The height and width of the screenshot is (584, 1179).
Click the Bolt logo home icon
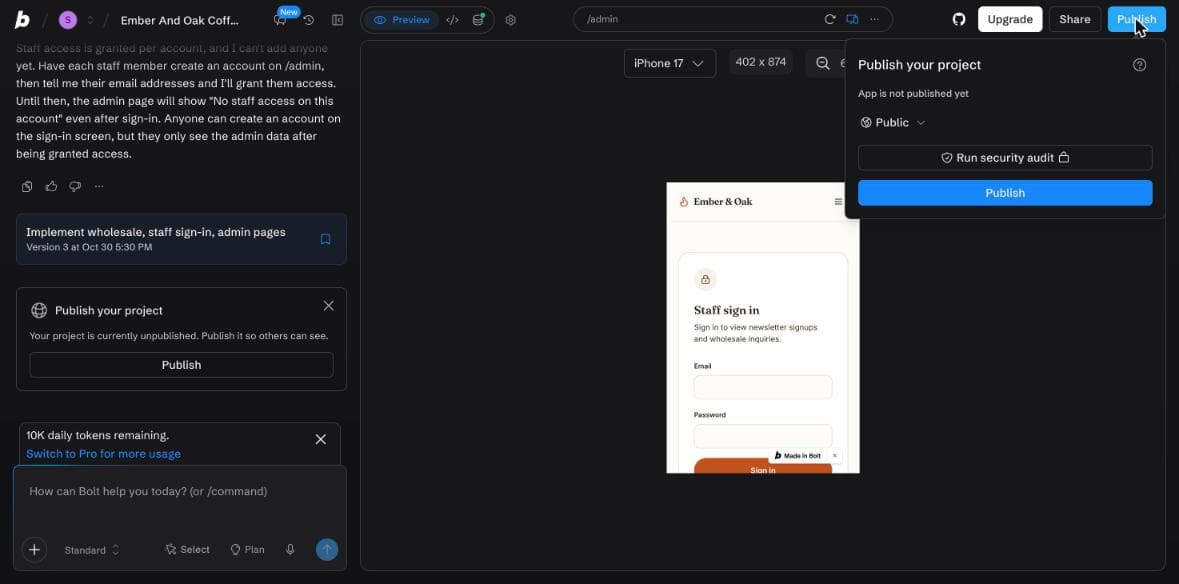tap(22, 20)
